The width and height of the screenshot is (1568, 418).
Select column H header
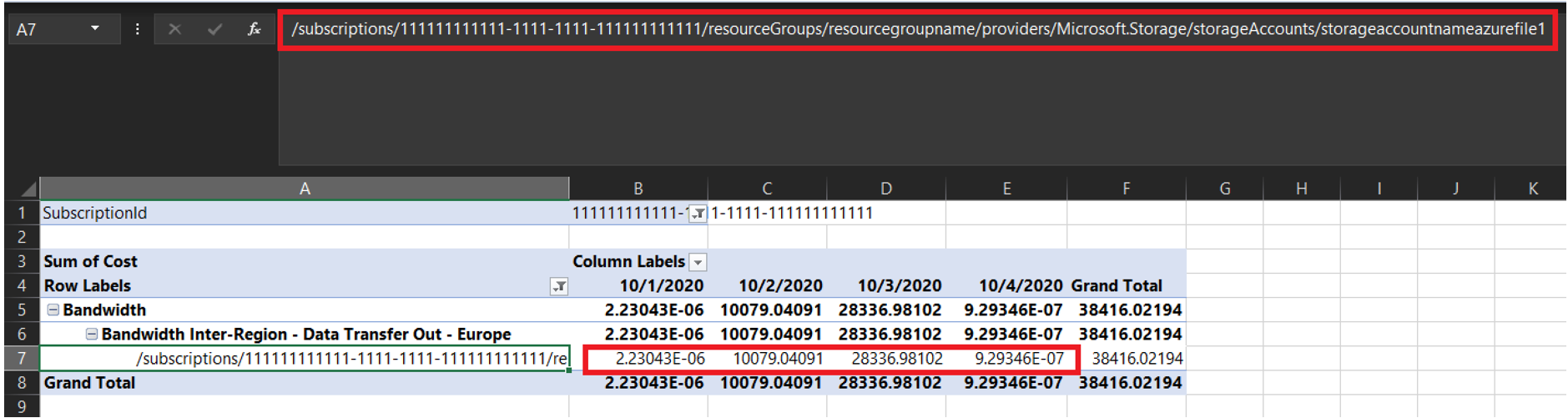1302,189
